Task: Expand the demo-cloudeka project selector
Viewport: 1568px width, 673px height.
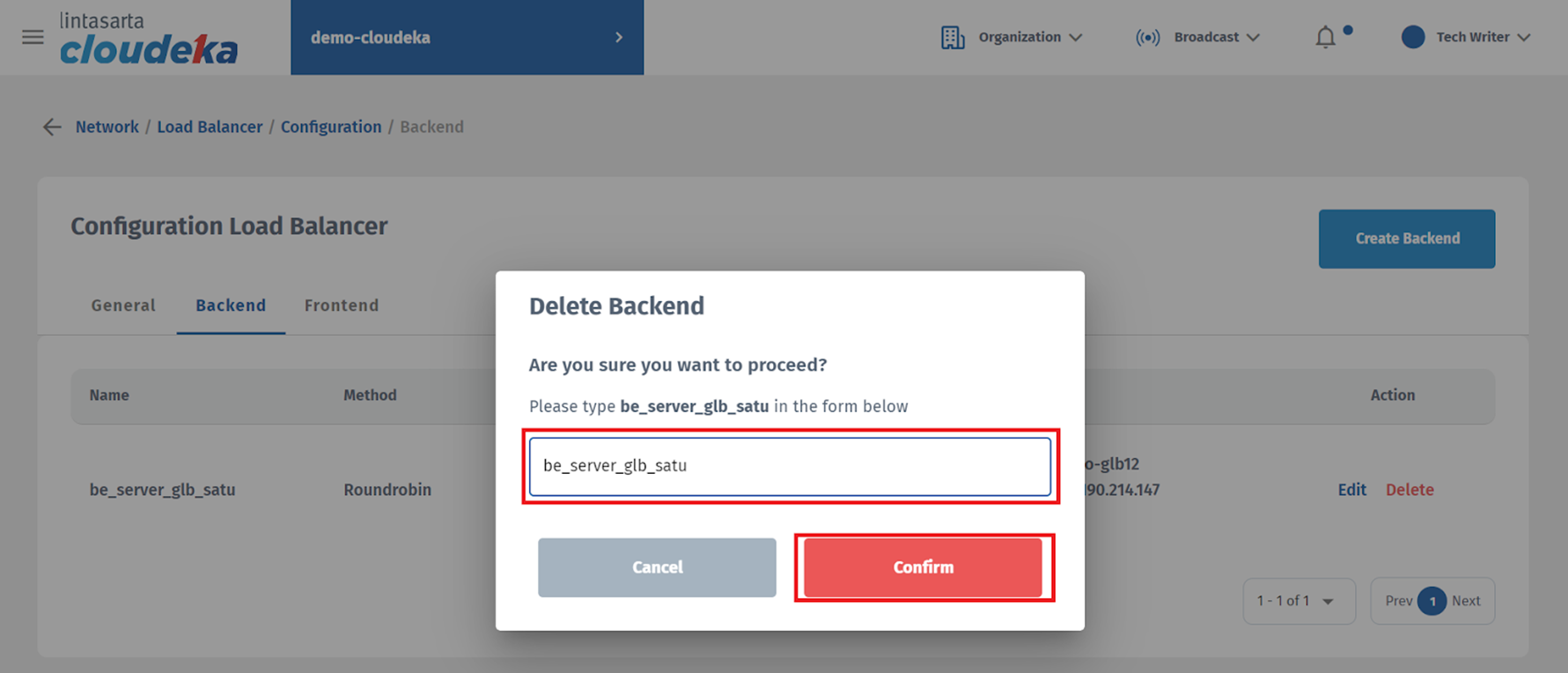Action: click(619, 37)
